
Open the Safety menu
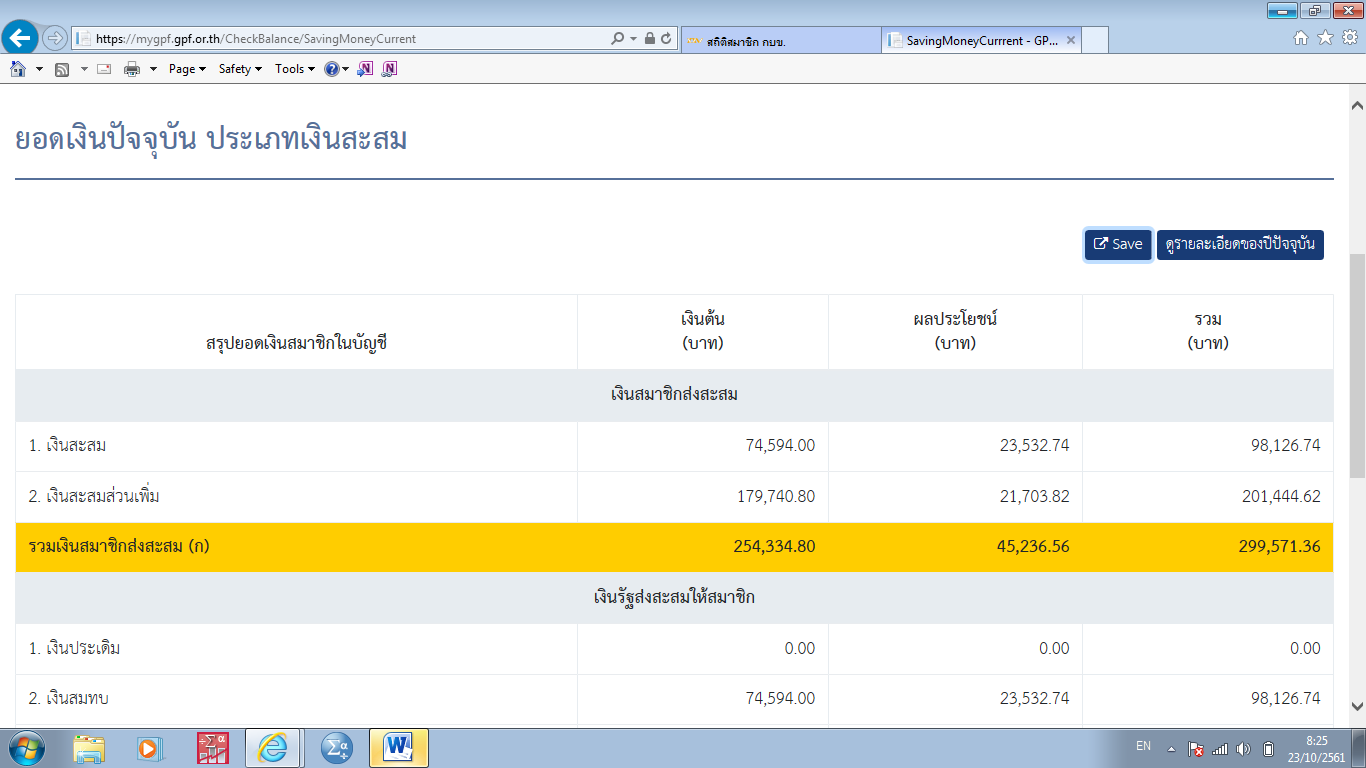(x=240, y=69)
